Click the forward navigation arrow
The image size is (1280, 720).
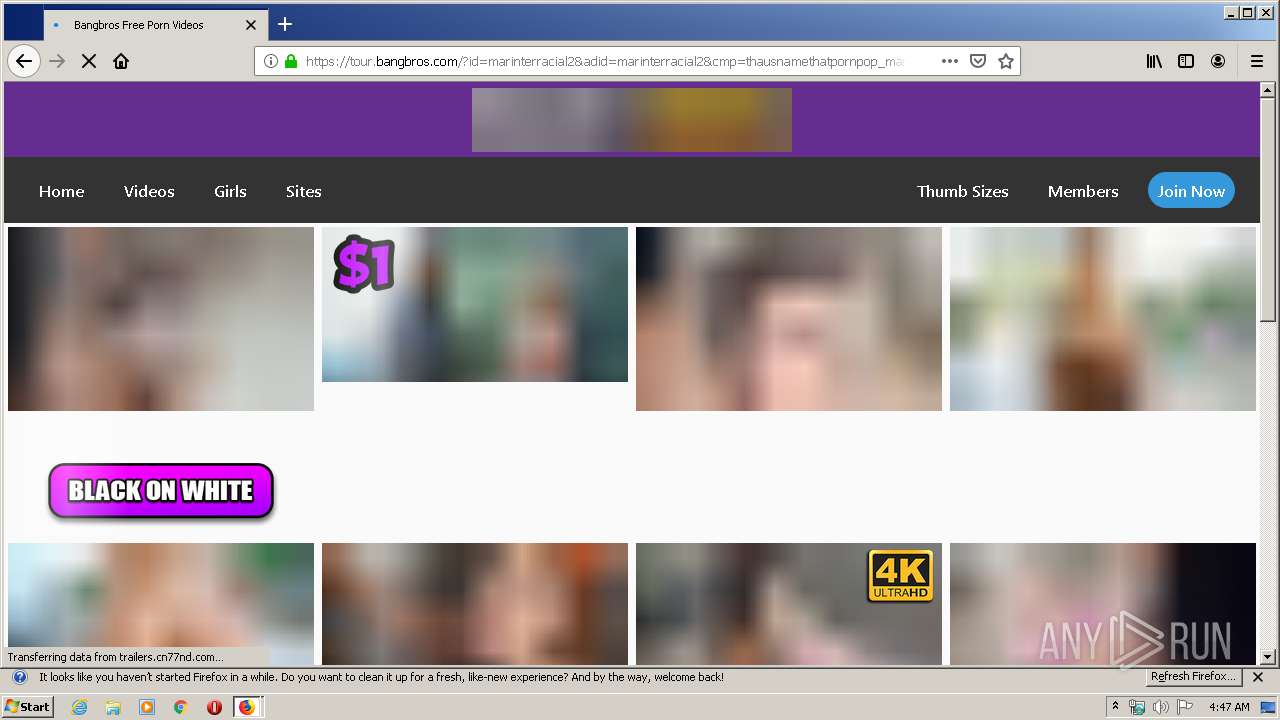click(x=57, y=61)
